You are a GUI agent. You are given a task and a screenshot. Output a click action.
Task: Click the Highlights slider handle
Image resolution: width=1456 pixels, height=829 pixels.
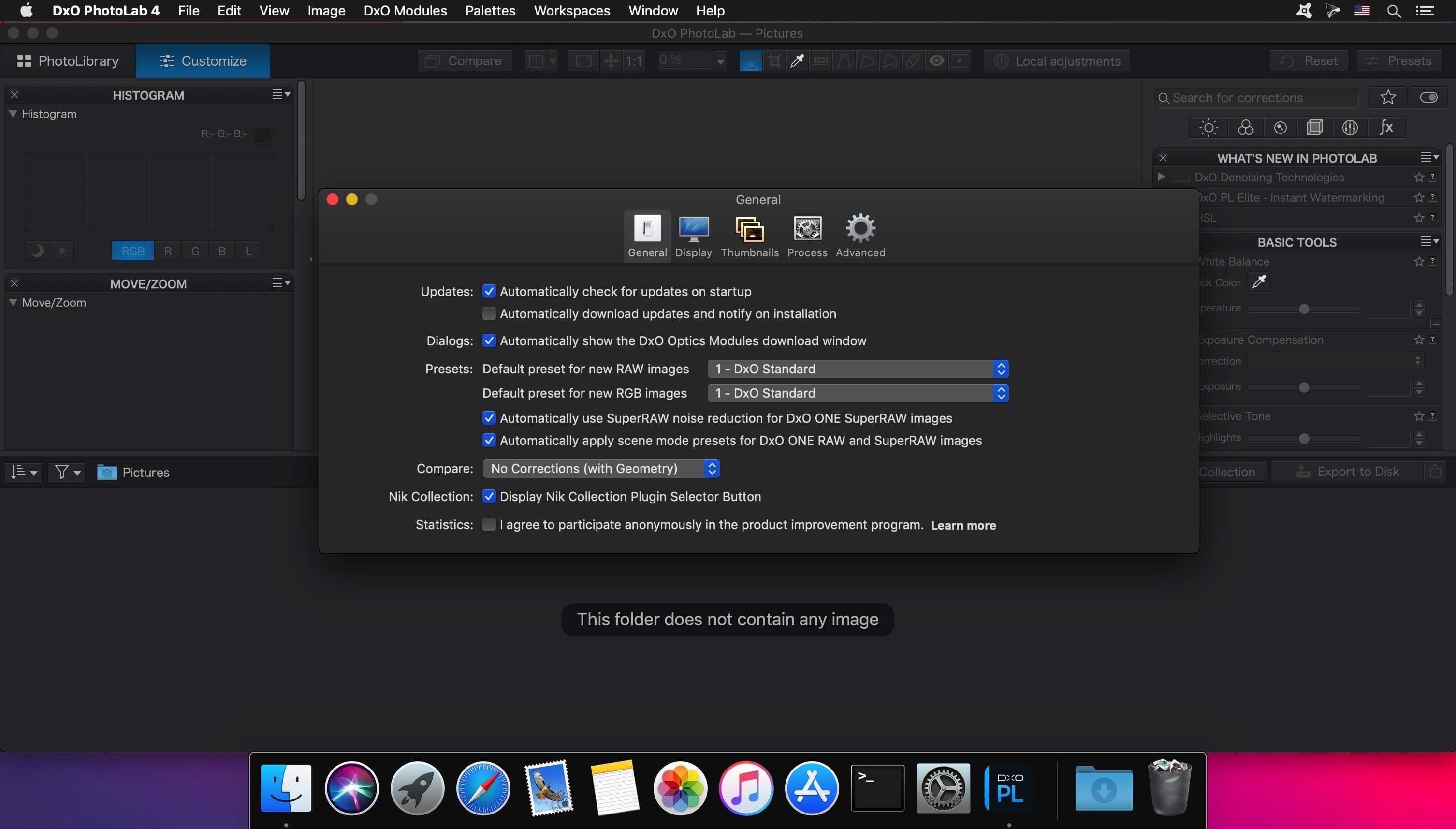[x=1304, y=438]
